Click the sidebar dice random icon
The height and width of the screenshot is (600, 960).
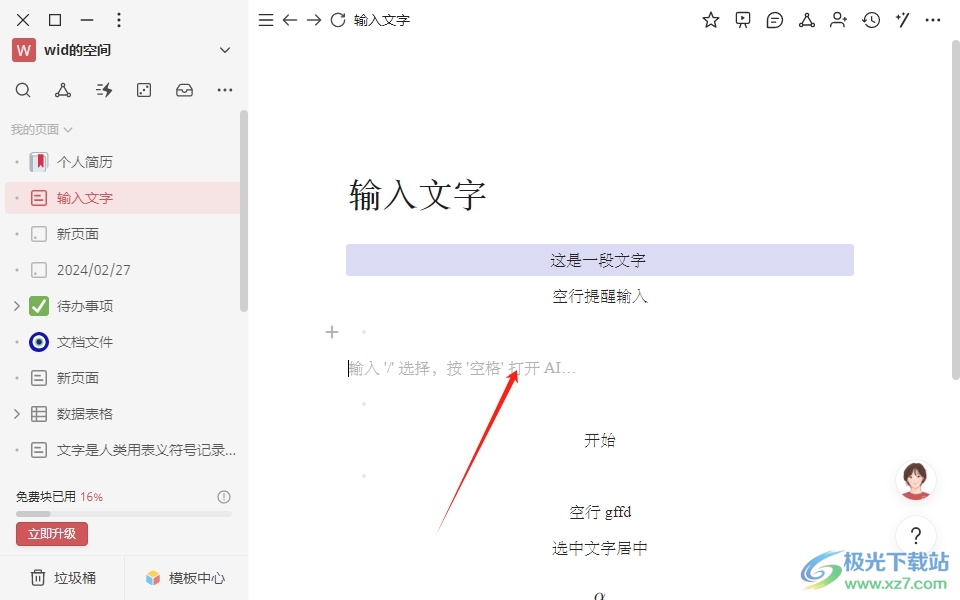(x=144, y=91)
